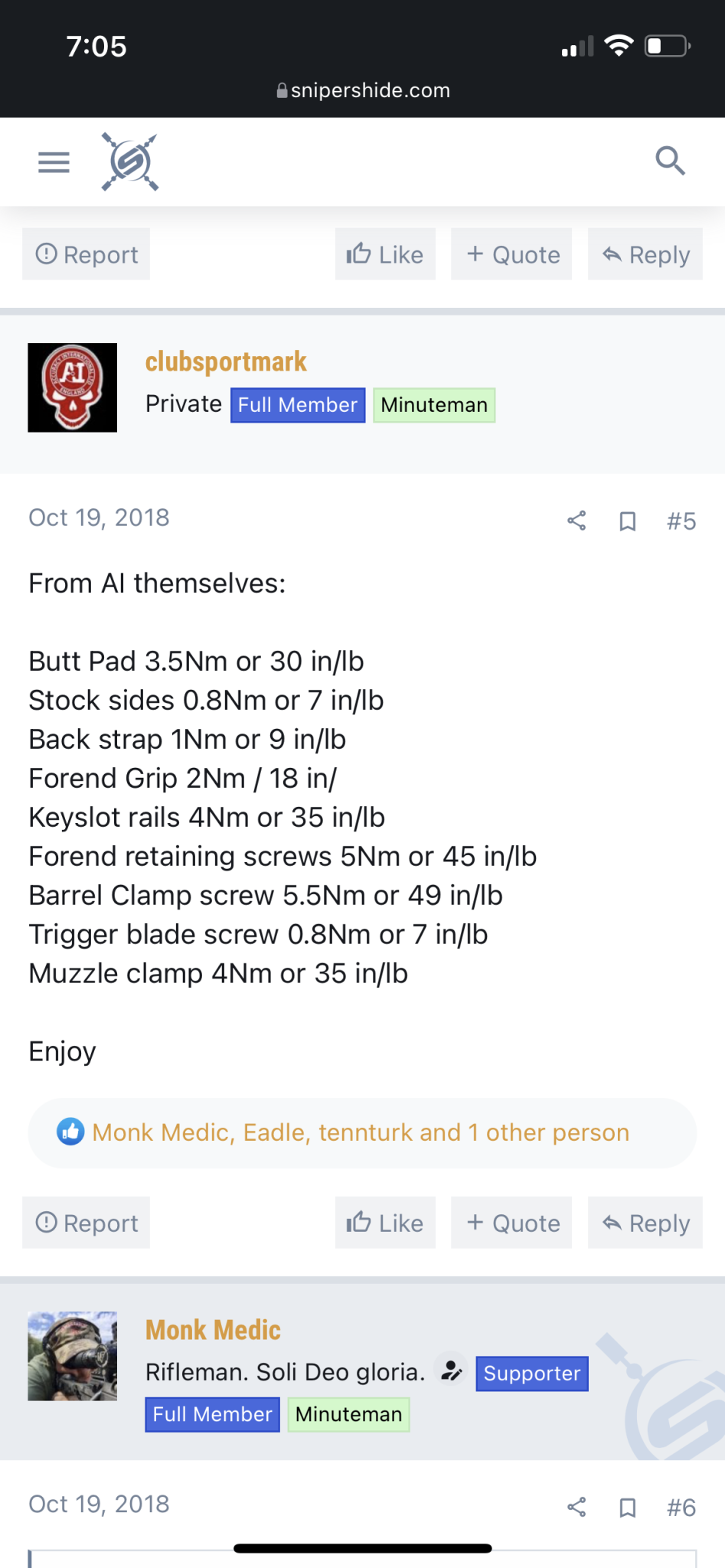View Monk Medic's avatar photo
725x1568 pixels.
(73, 1356)
